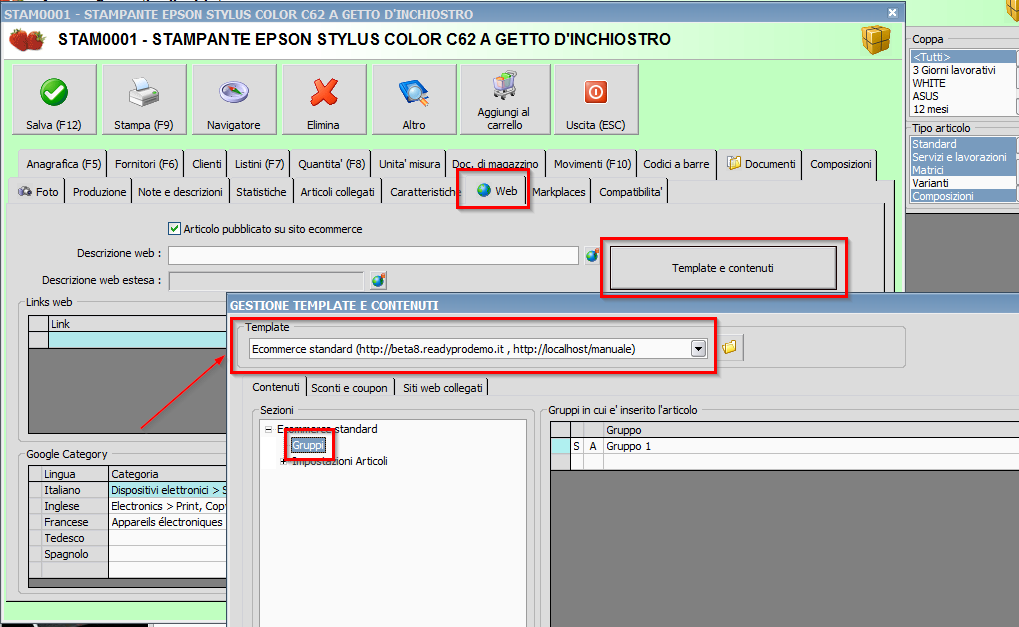Switch to the Markplaces tab

coord(559,192)
